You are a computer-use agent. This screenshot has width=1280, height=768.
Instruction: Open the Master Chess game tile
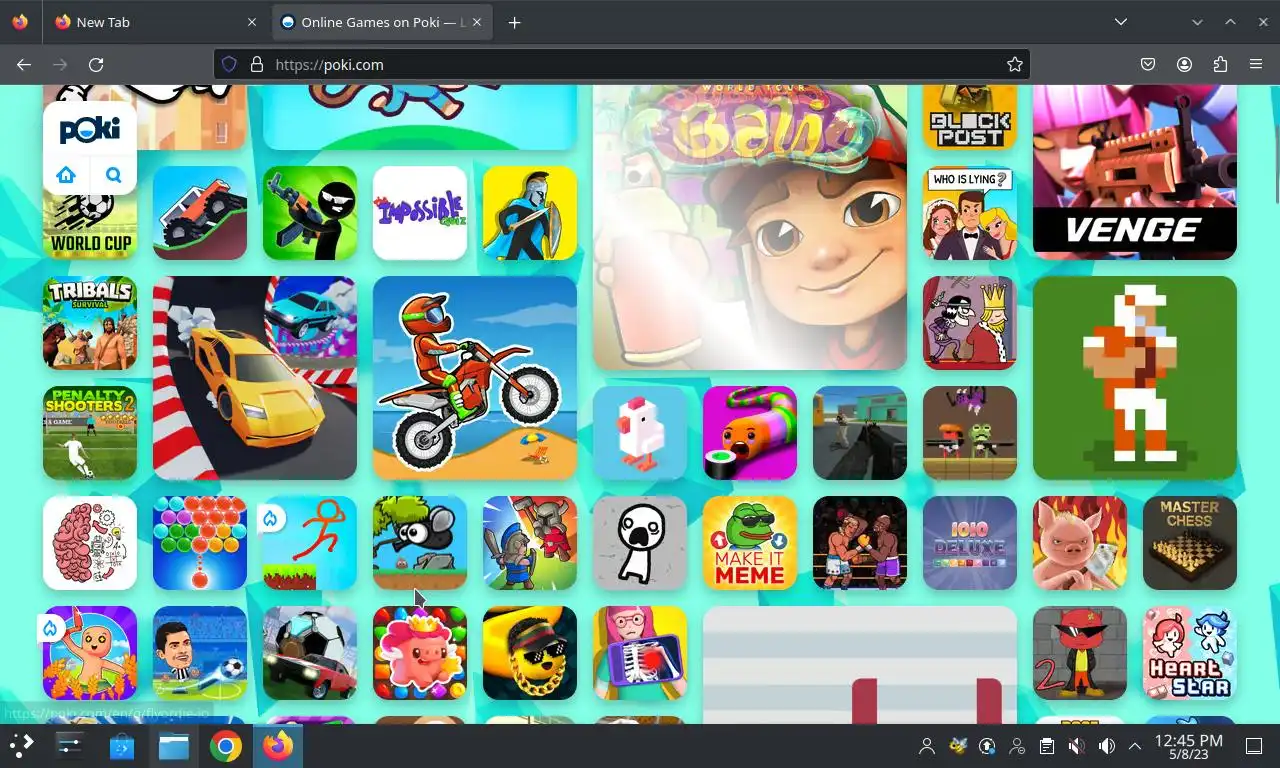[1190, 543]
